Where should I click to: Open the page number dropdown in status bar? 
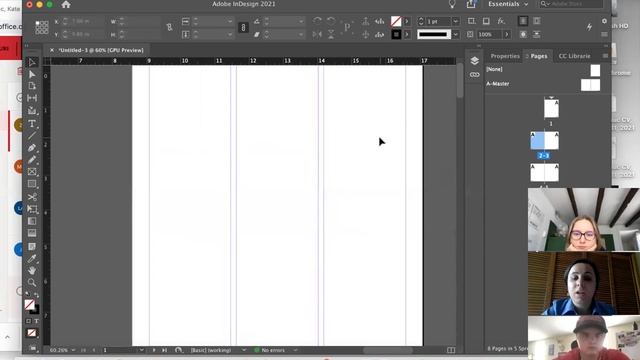point(141,350)
